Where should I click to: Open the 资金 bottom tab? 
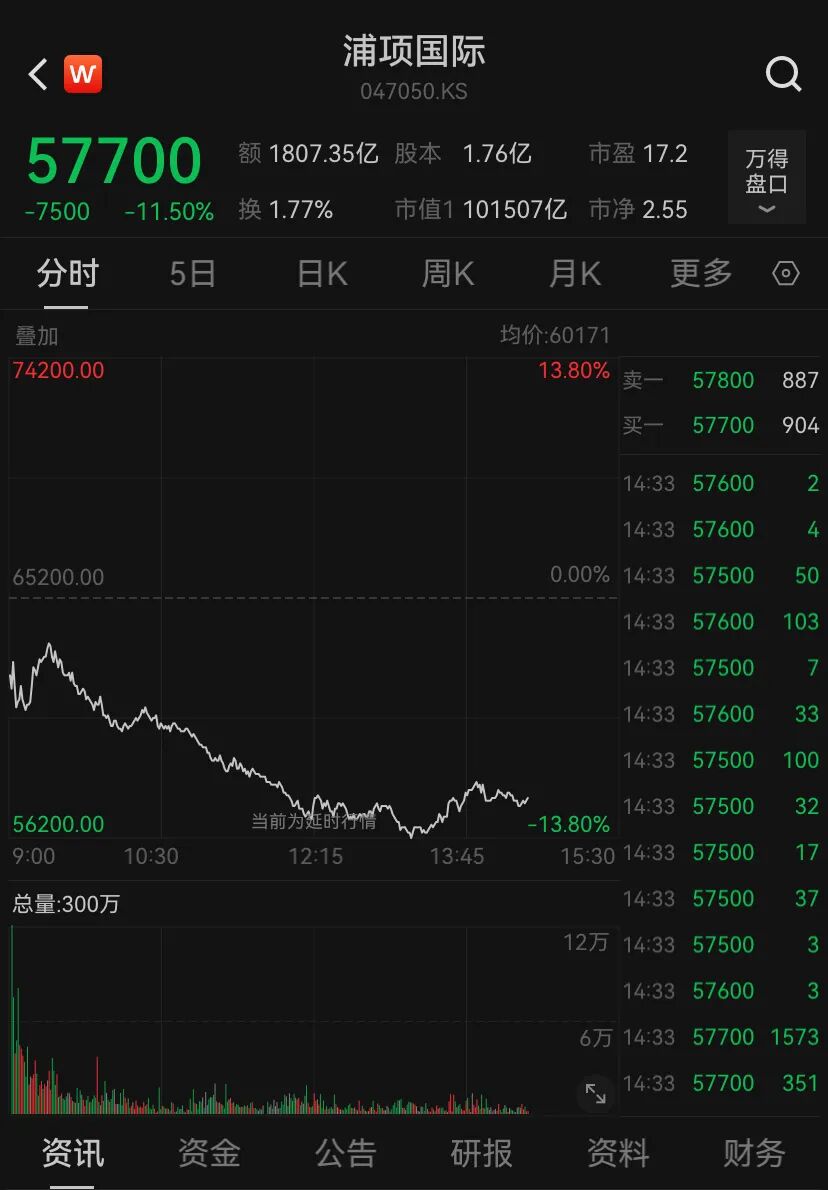click(209, 1153)
